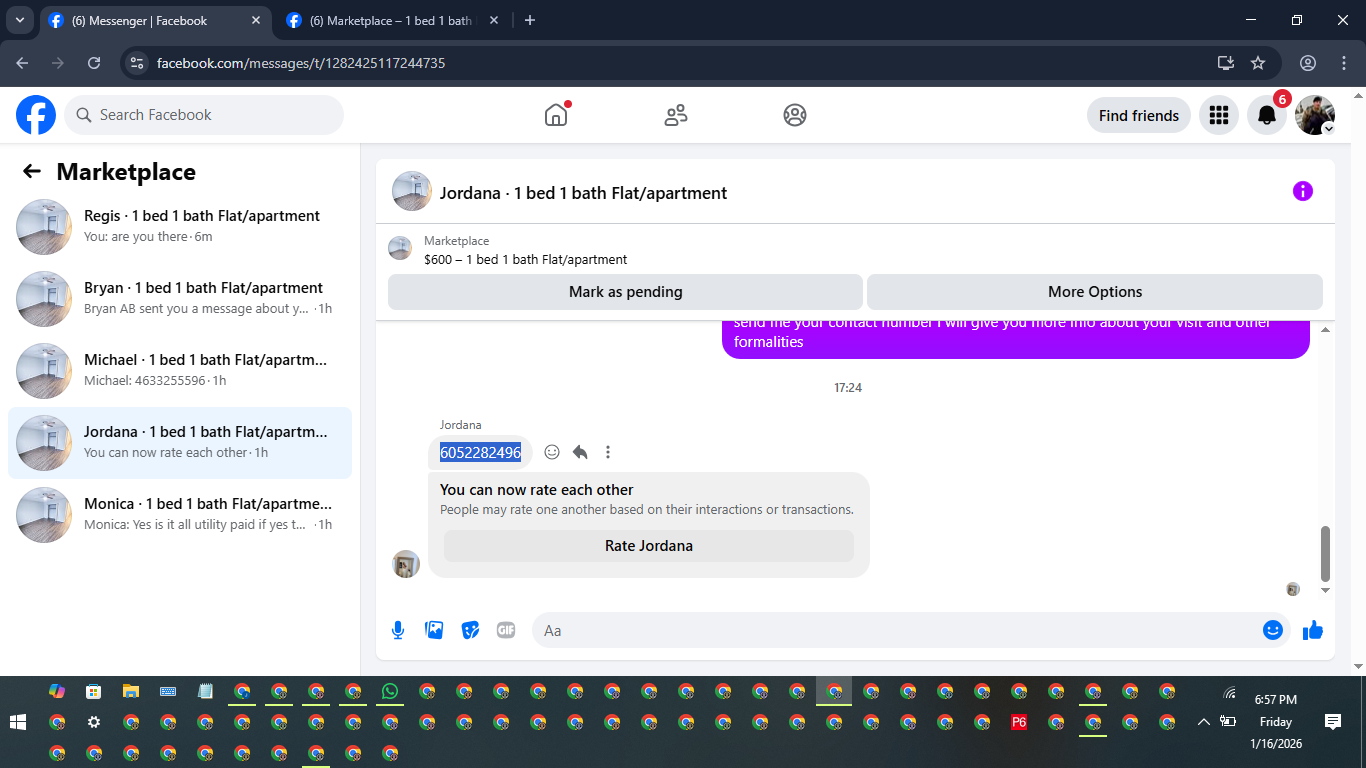Close the Messenger browser tab
The height and width of the screenshot is (768, 1366).
(256, 20)
